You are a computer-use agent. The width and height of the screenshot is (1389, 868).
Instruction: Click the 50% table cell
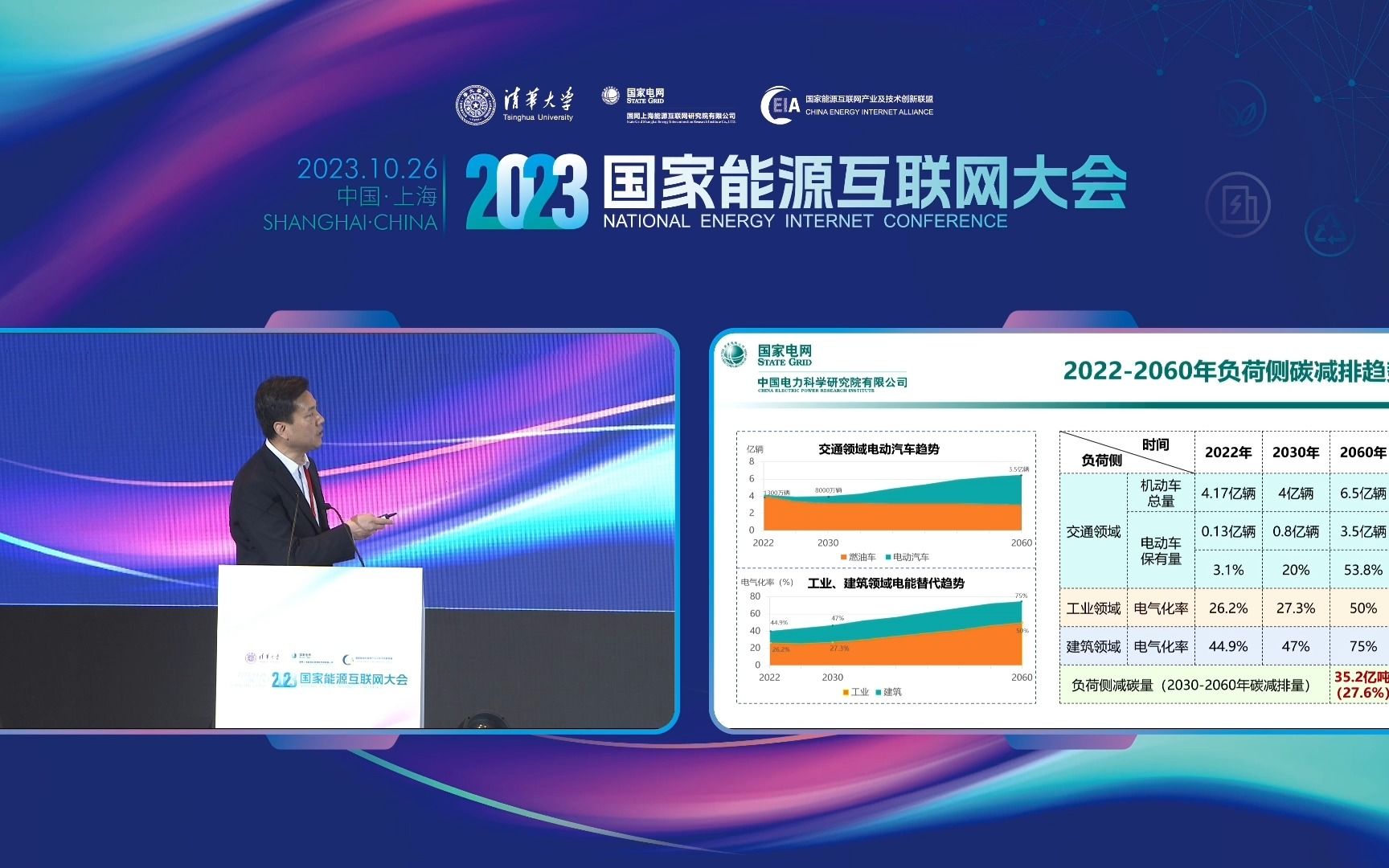click(1360, 608)
